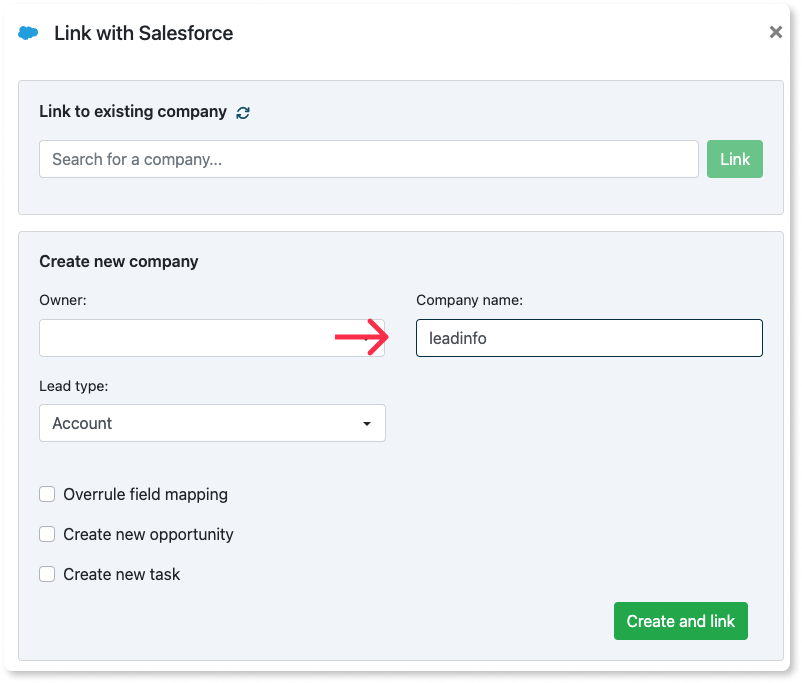Click the Link with Salesforce title
802x683 pixels.
(144, 33)
